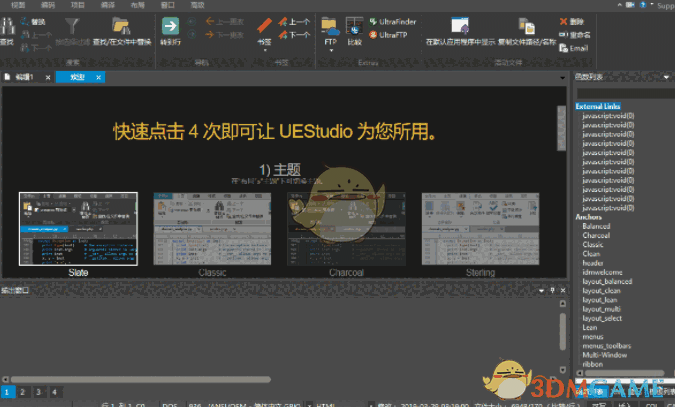Click the orange Bookmark icon
The width and height of the screenshot is (675, 407).
click(264, 26)
